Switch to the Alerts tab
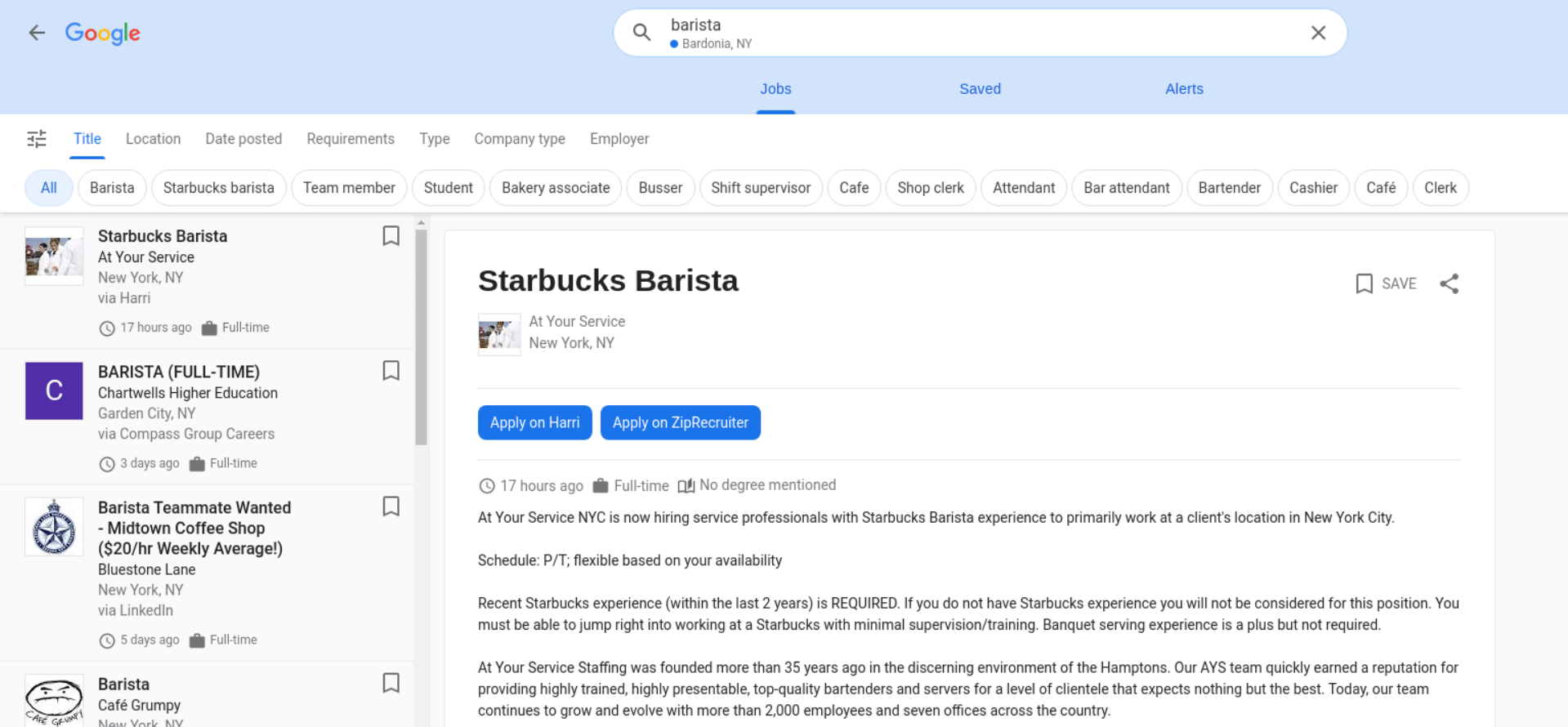The width and height of the screenshot is (1568, 727). pyautogui.click(x=1184, y=89)
